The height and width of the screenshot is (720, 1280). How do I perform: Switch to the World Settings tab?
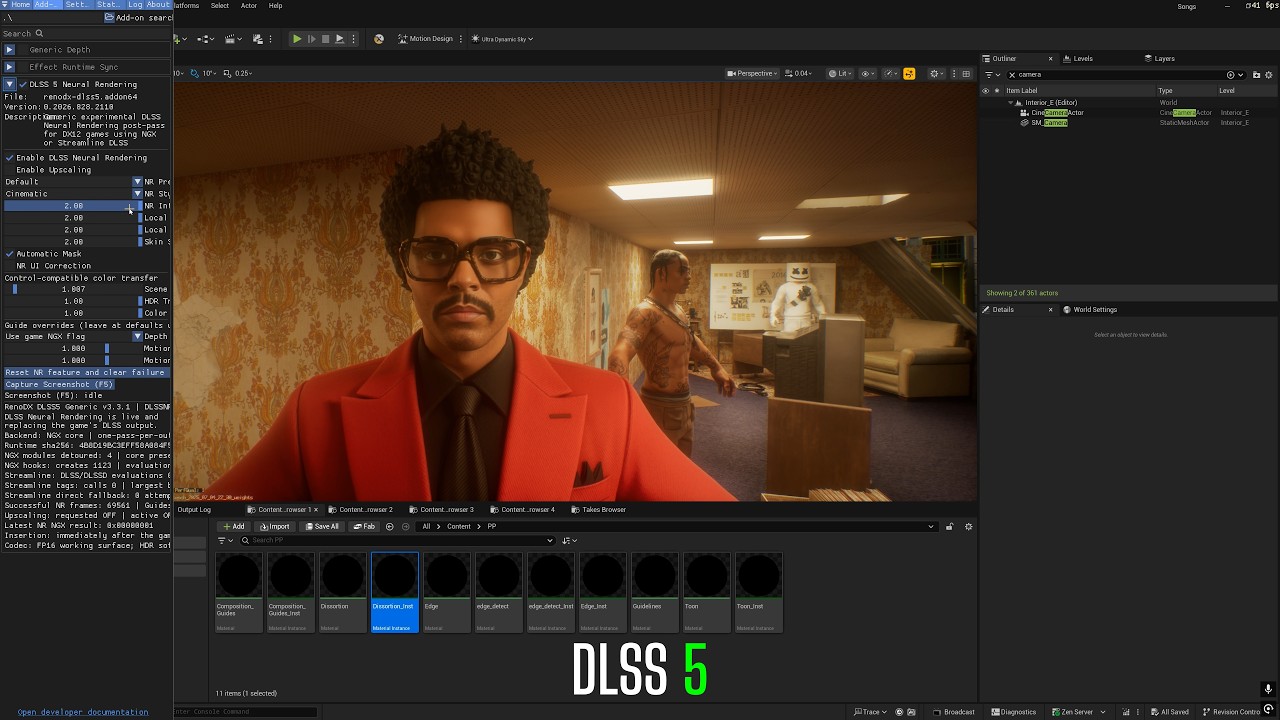(x=1095, y=310)
